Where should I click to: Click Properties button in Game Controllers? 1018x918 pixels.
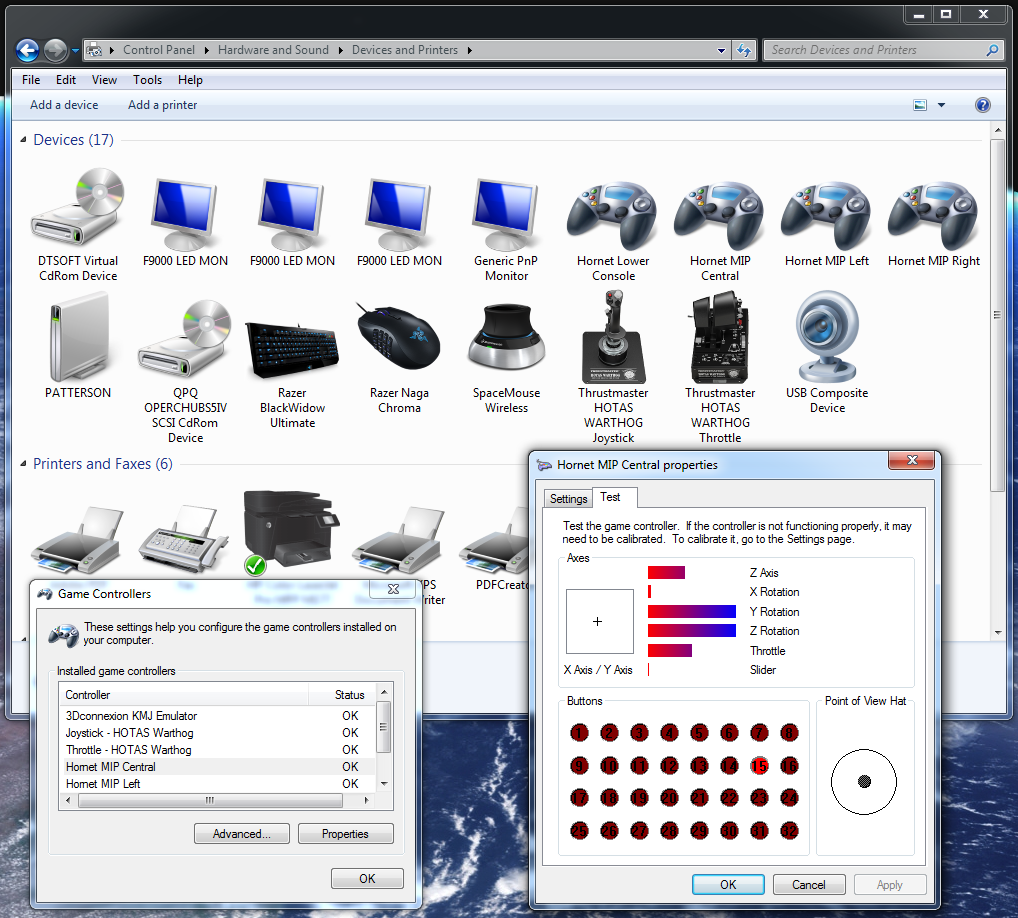click(345, 834)
